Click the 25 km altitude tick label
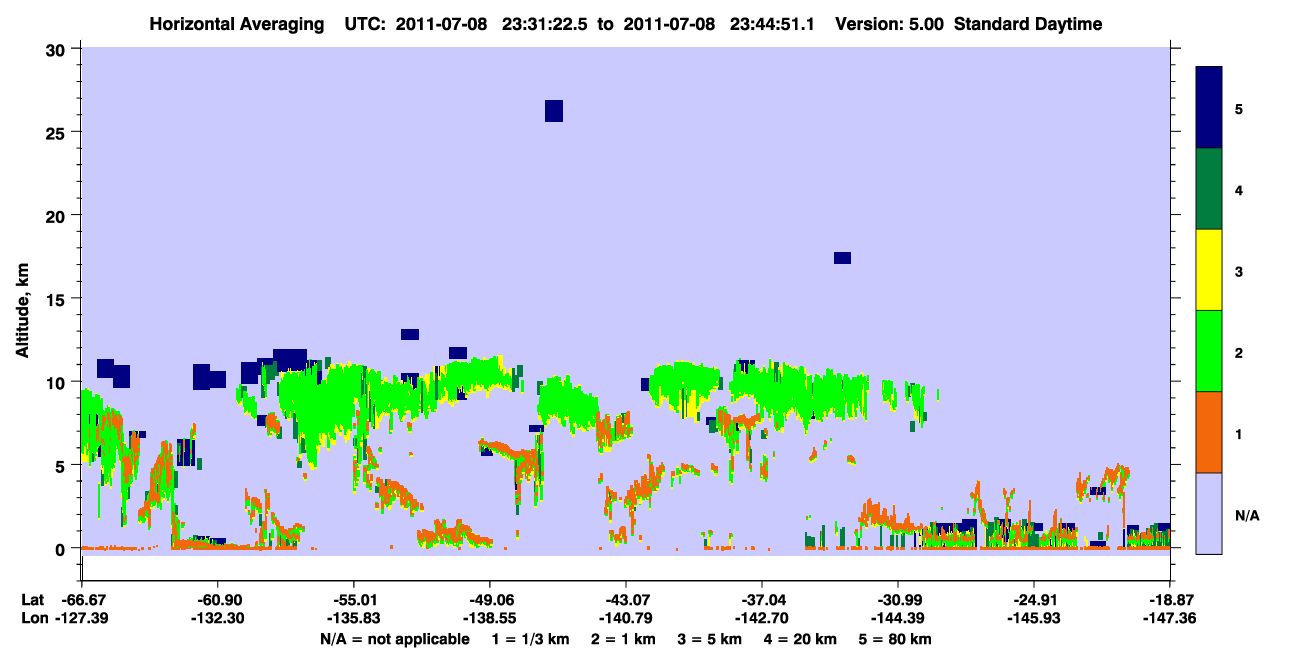The height and width of the screenshot is (667, 1300). 57,132
